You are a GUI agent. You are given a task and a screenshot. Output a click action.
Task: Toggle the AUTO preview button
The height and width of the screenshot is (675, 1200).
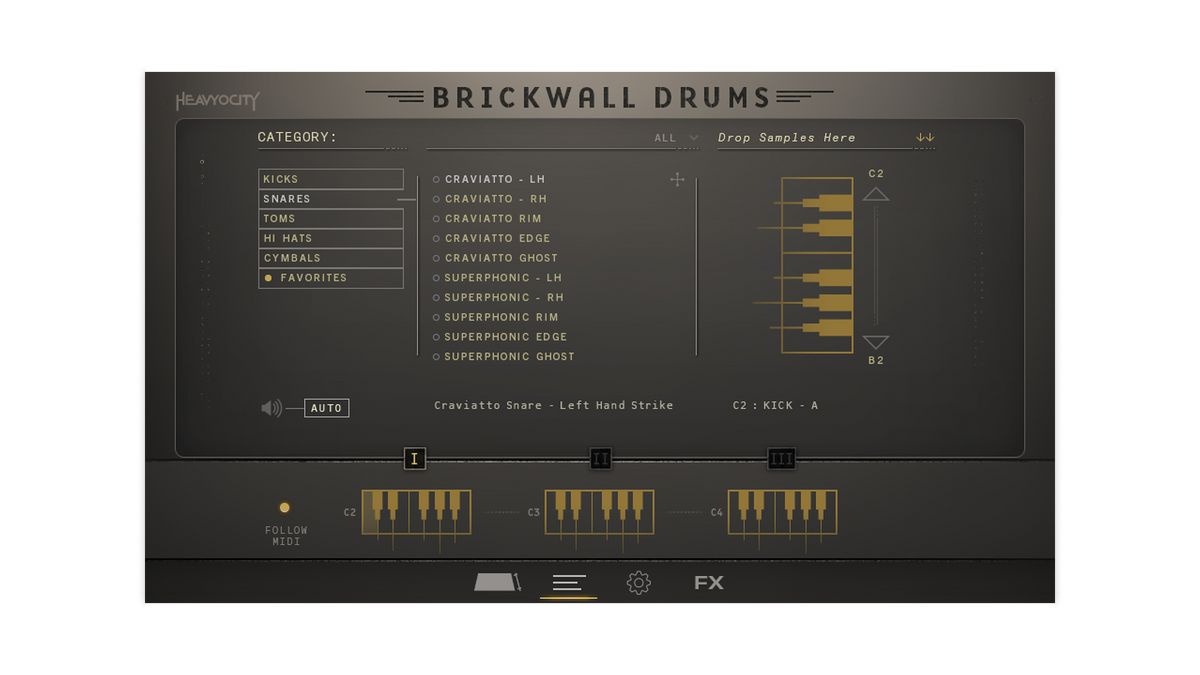pos(327,408)
